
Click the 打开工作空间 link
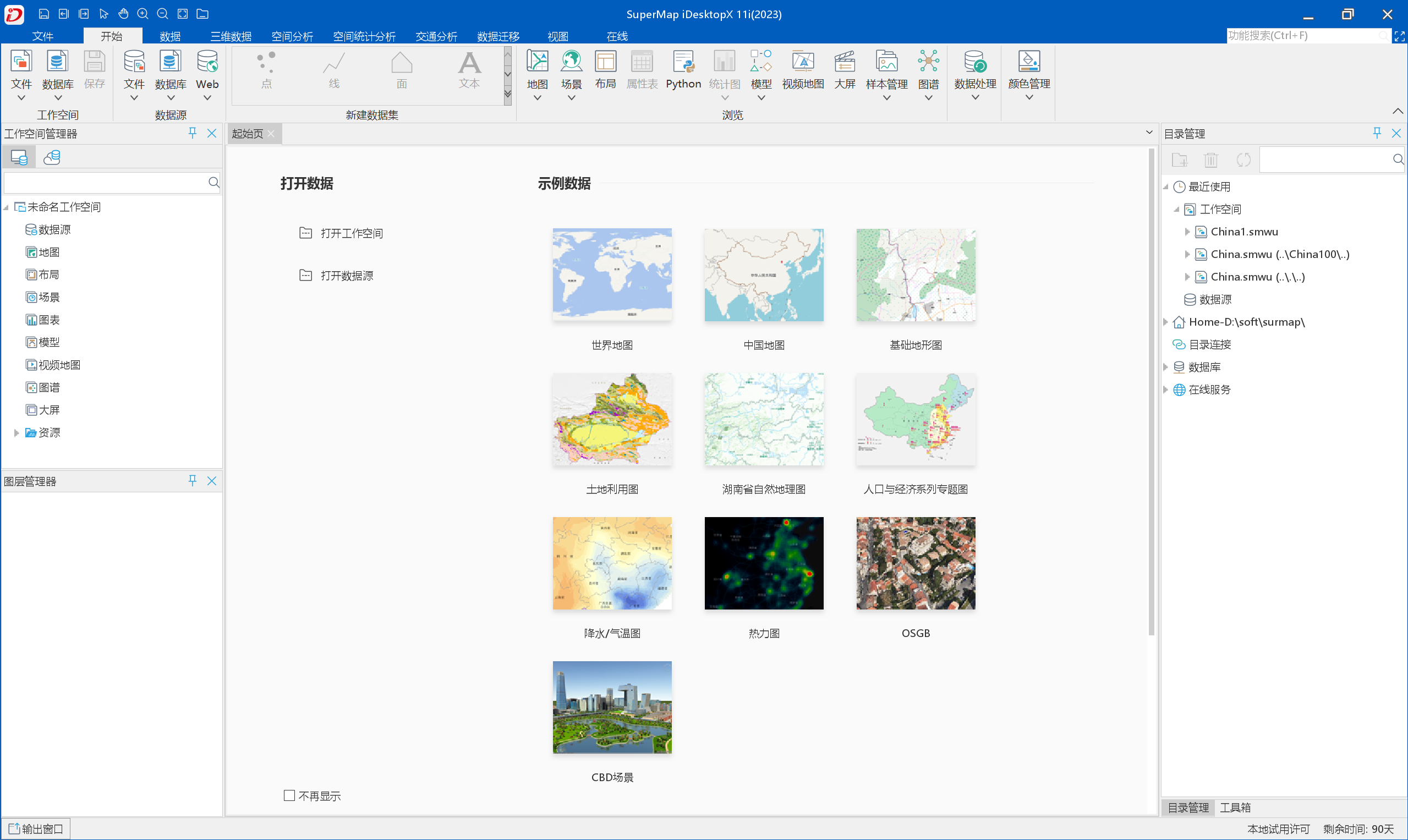[352, 233]
